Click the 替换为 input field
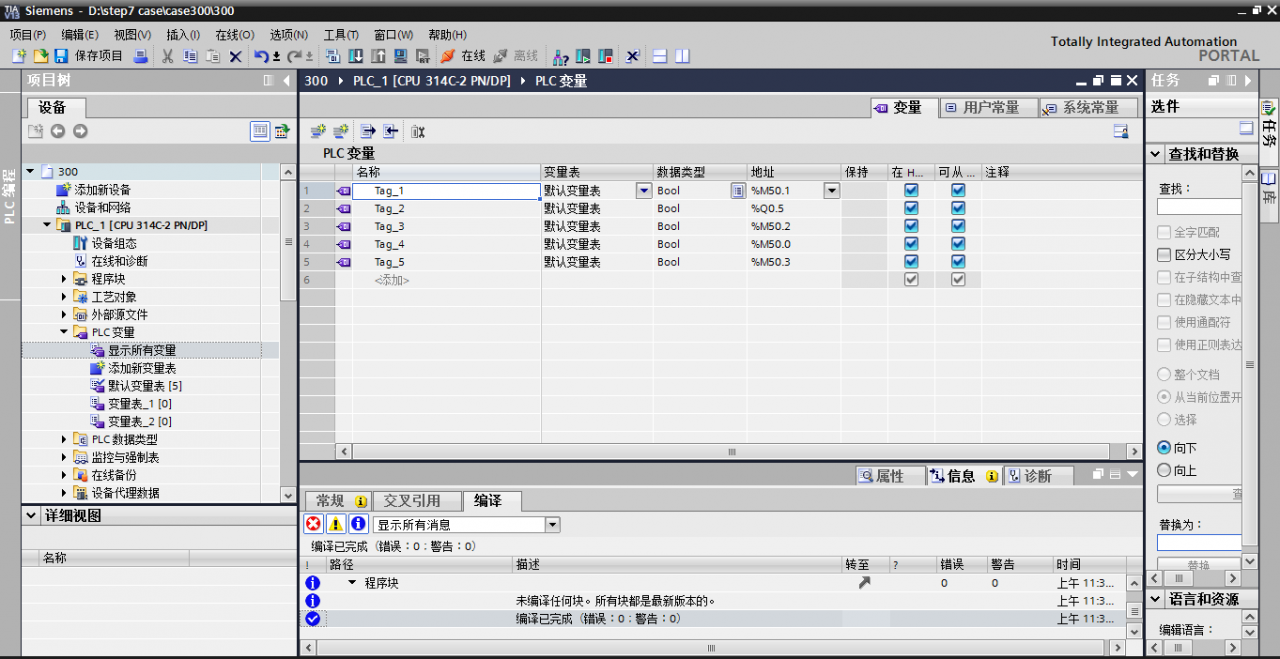1280x659 pixels. pos(1199,542)
